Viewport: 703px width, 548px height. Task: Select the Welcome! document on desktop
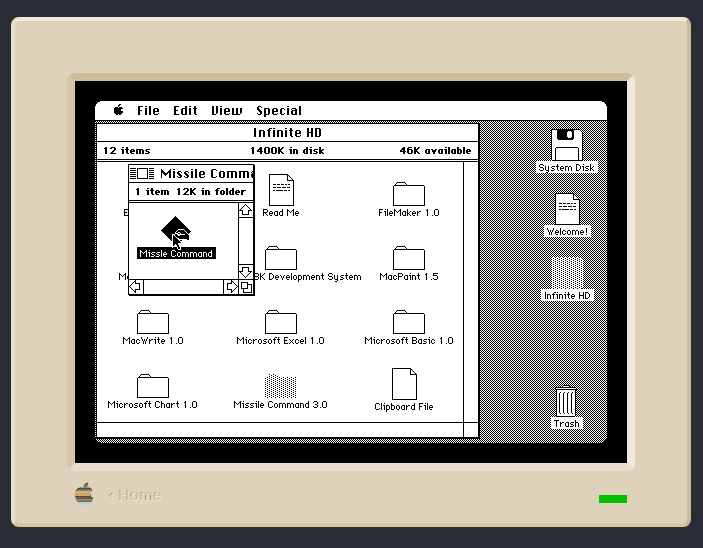tap(567, 209)
